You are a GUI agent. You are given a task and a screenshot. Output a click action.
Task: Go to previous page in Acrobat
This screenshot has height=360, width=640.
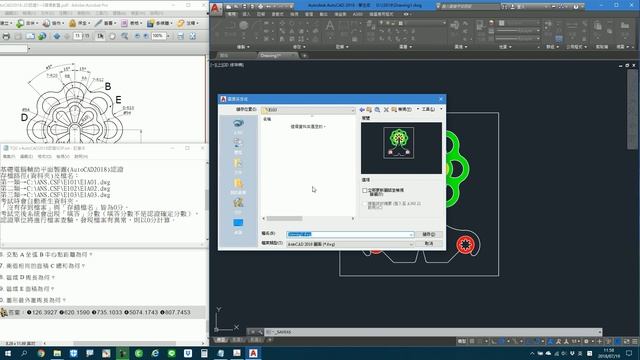point(57,36)
